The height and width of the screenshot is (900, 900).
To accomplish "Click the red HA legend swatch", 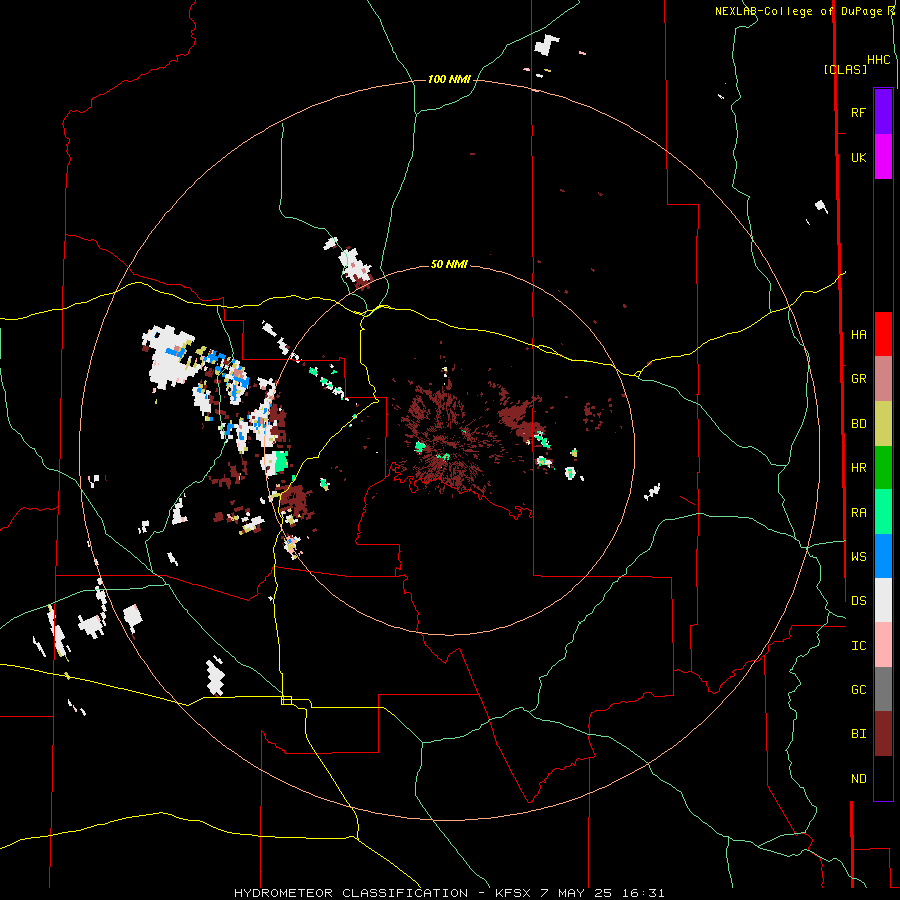I will tap(883, 334).
